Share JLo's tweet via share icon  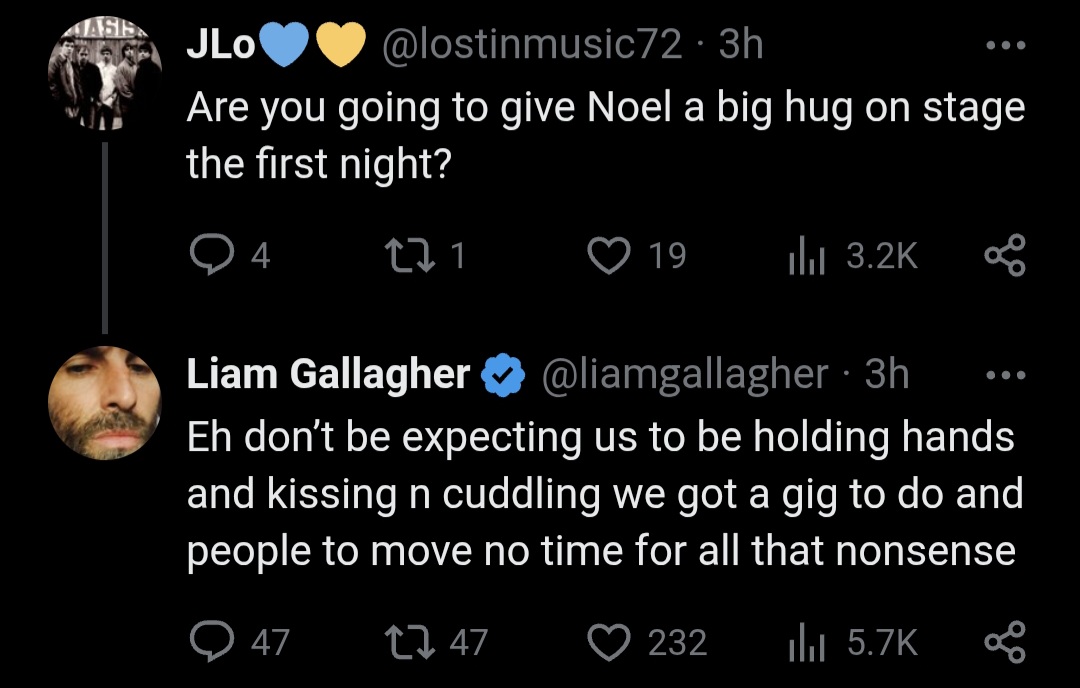[1005, 255]
